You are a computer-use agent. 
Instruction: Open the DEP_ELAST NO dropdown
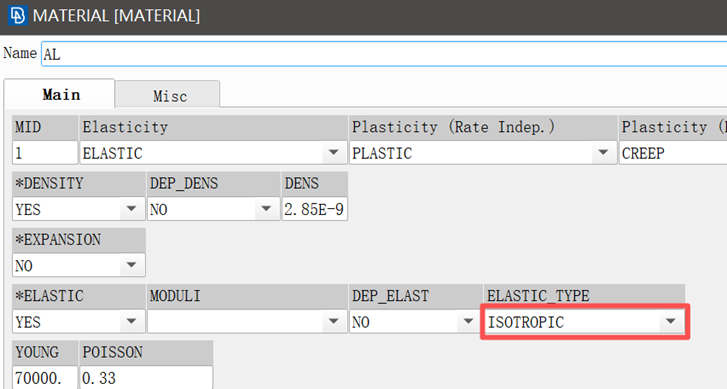pos(415,322)
